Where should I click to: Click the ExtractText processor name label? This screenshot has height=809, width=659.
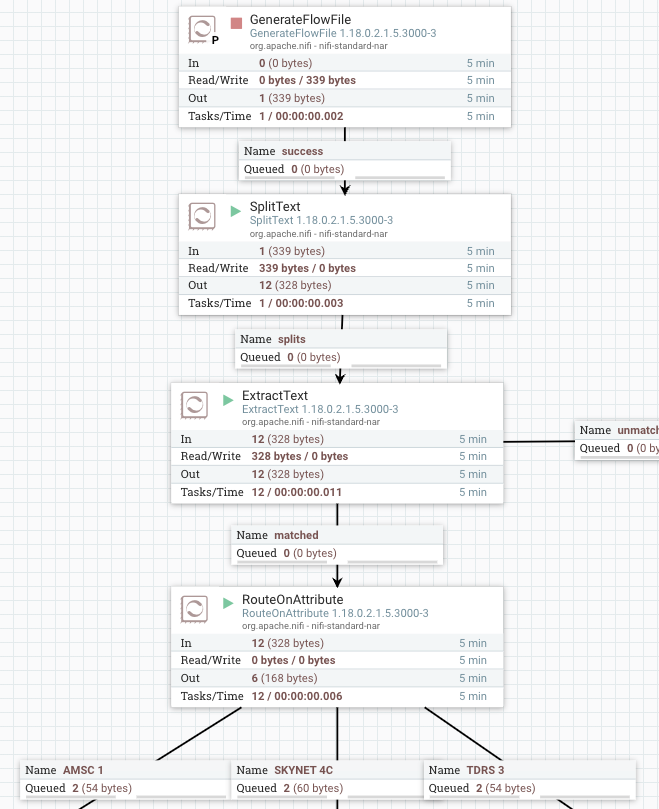[275, 395]
